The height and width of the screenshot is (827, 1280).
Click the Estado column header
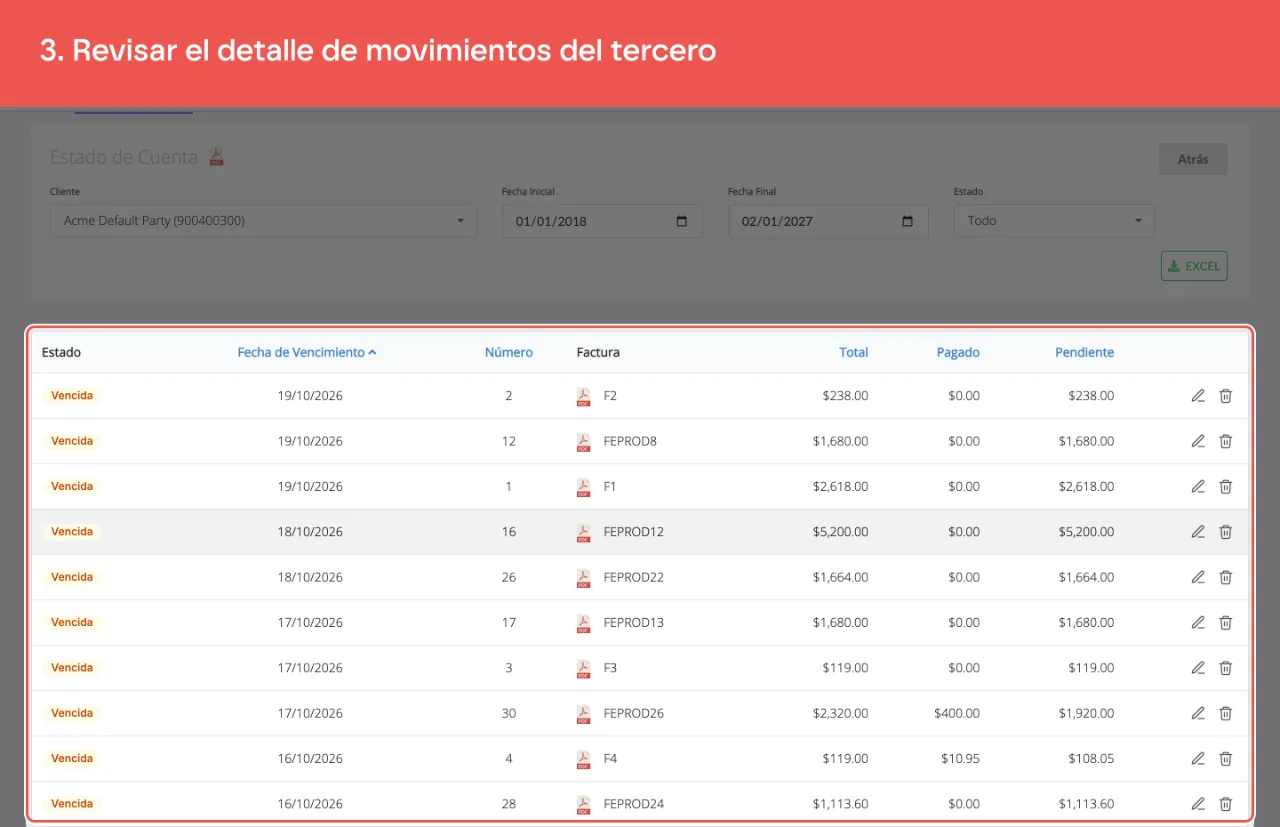coord(61,352)
